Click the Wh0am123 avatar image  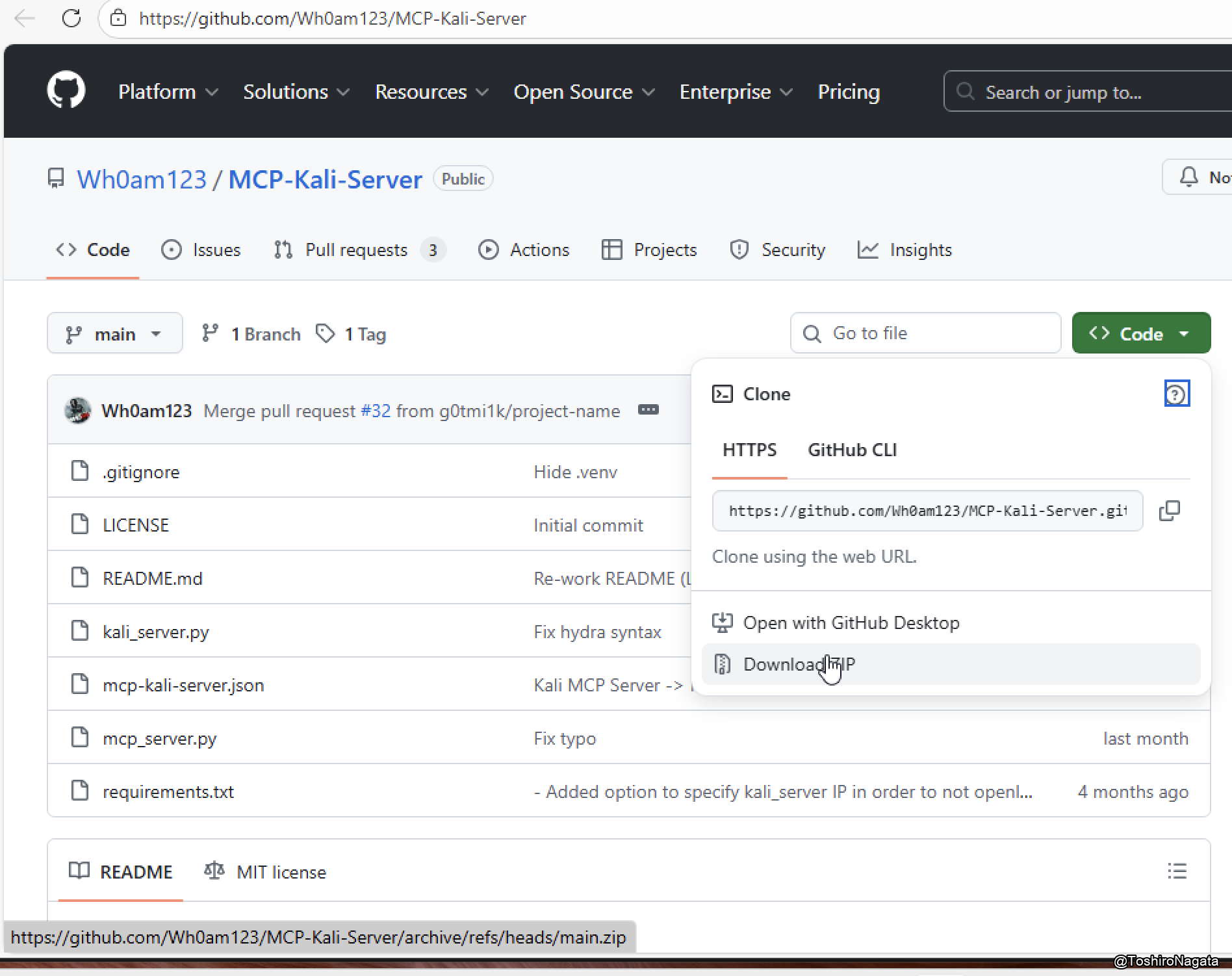coord(78,411)
